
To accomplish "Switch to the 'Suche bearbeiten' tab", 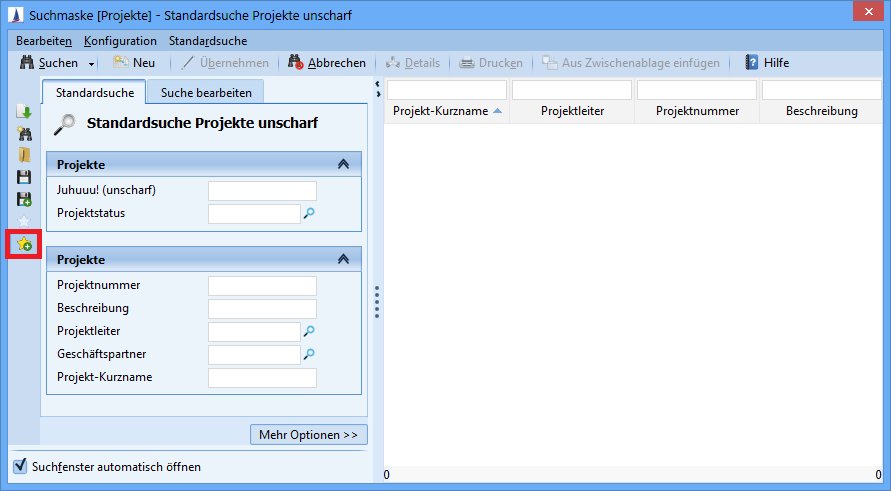I will (x=205, y=92).
